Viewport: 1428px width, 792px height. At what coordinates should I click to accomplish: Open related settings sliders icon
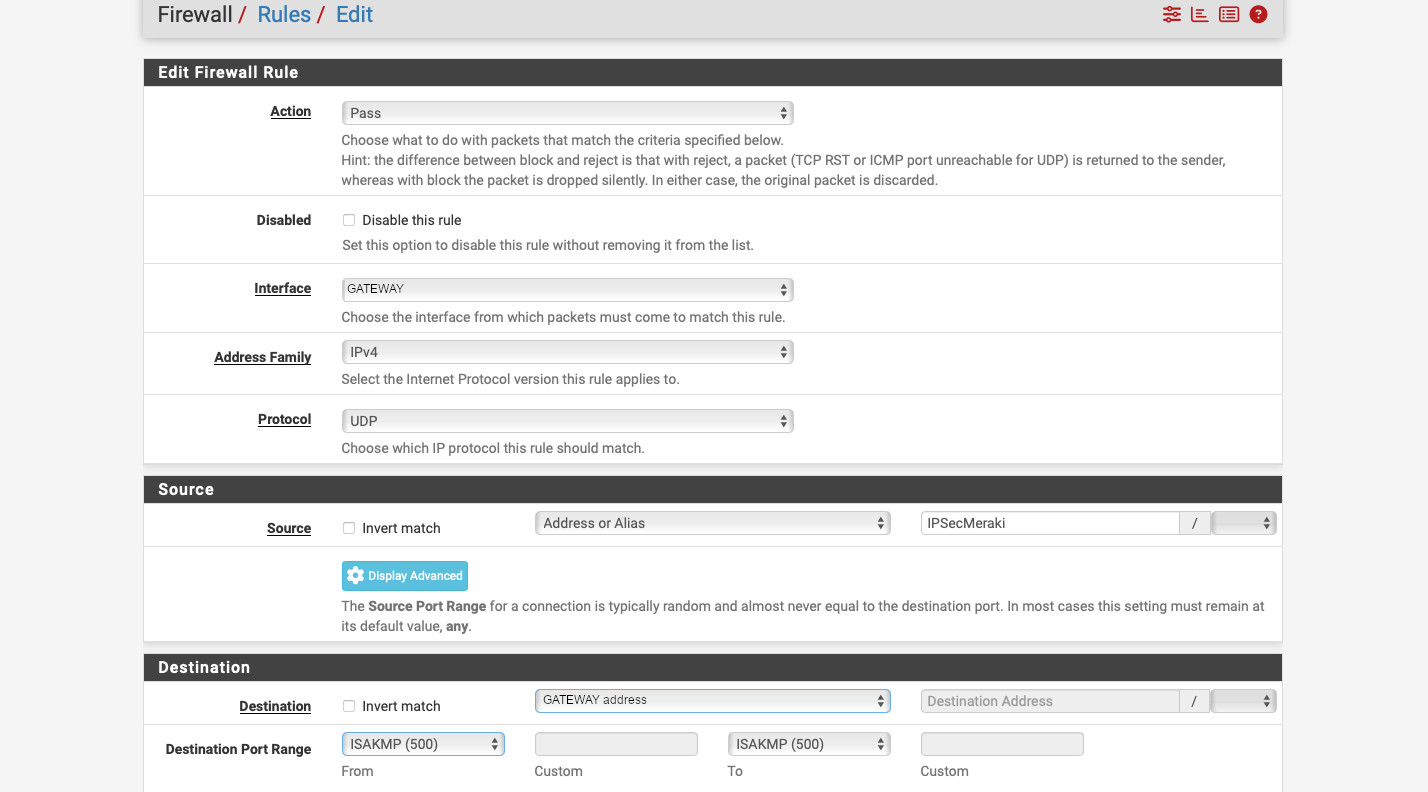[1171, 15]
